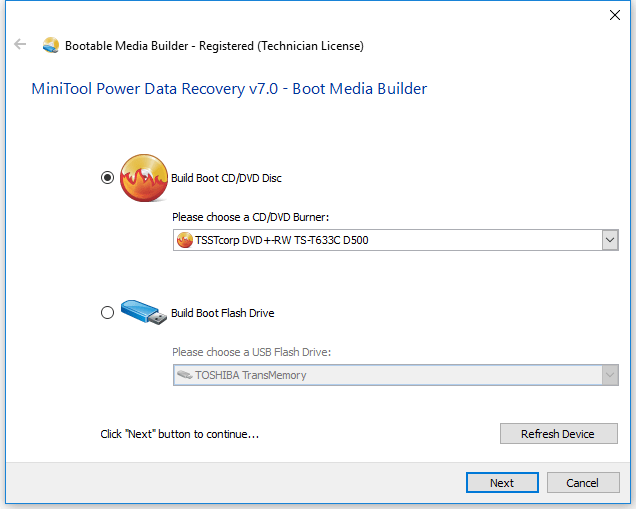The height and width of the screenshot is (509, 636).
Task: Click the Bootable Media Builder app icon
Action: click(51, 45)
